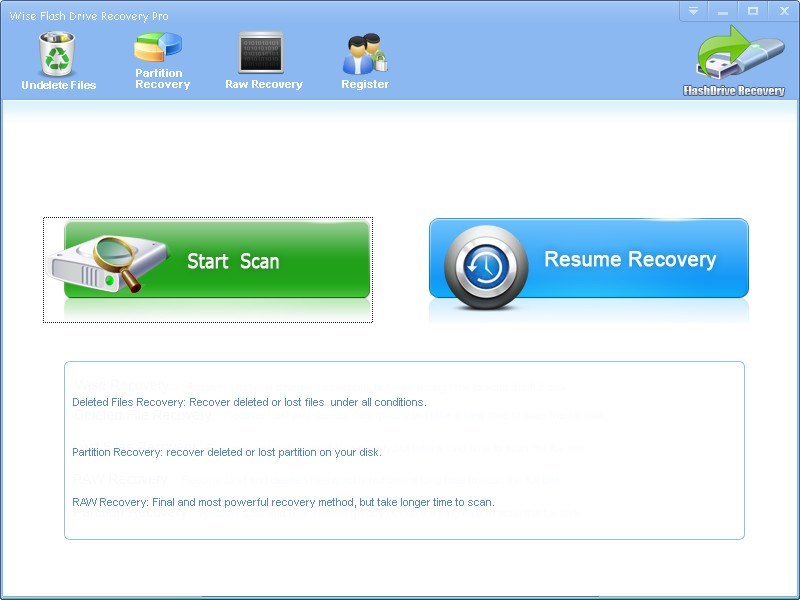Image resolution: width=800 pixels, height=600 pixels.
Task: Select the Partition Recovery pie-chart icon
Action: pos(160,45)
